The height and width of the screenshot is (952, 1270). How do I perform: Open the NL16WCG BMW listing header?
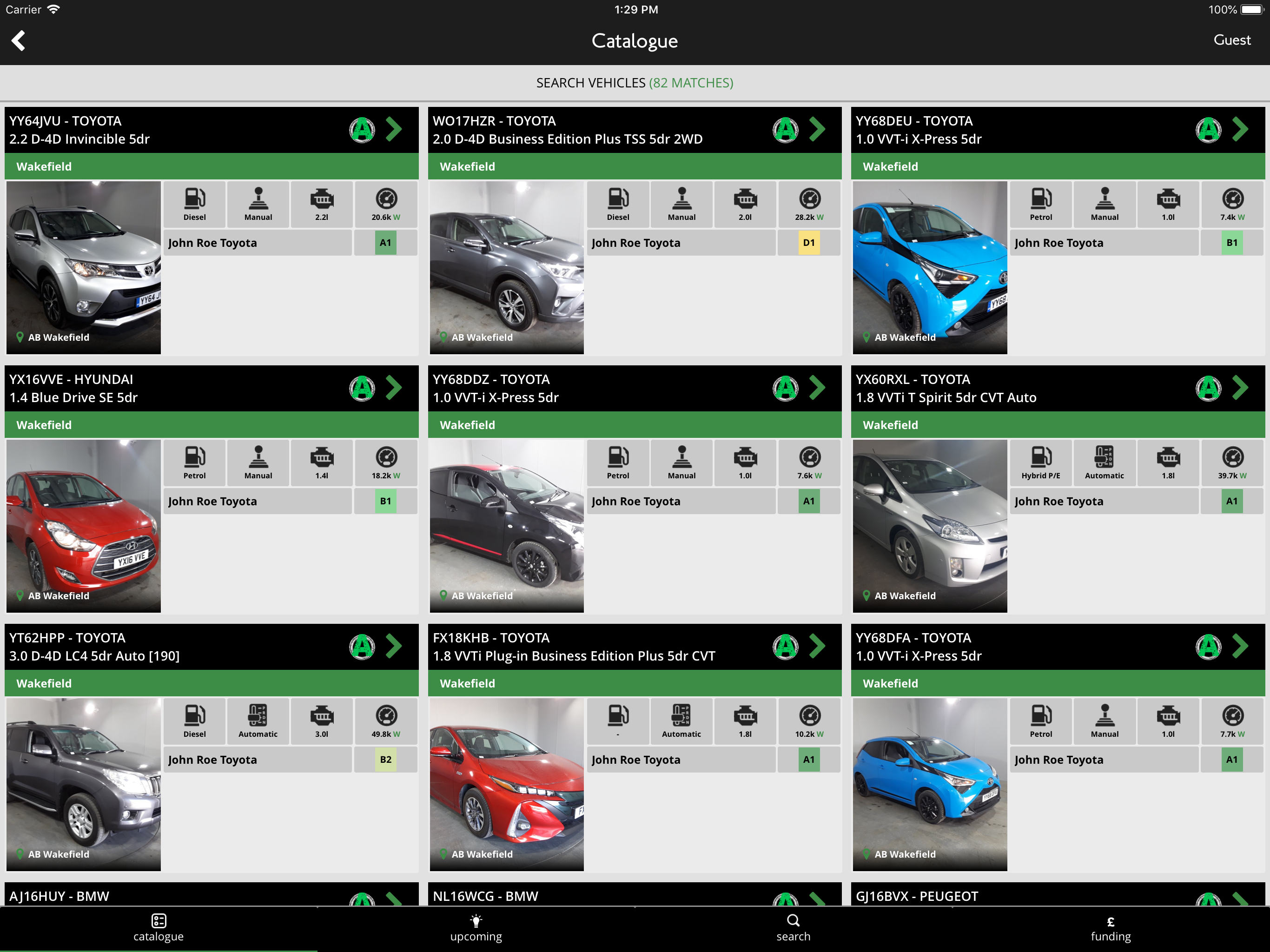pos(635,895)
